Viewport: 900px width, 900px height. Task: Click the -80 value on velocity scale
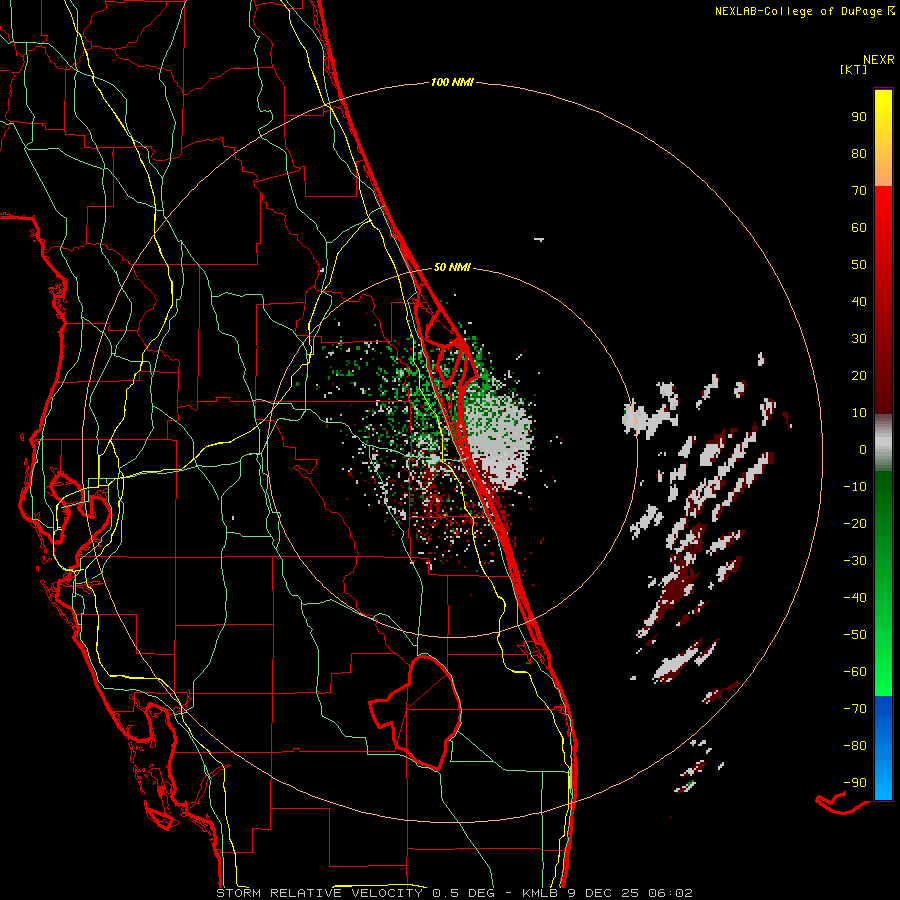click(x=855, y=746)
